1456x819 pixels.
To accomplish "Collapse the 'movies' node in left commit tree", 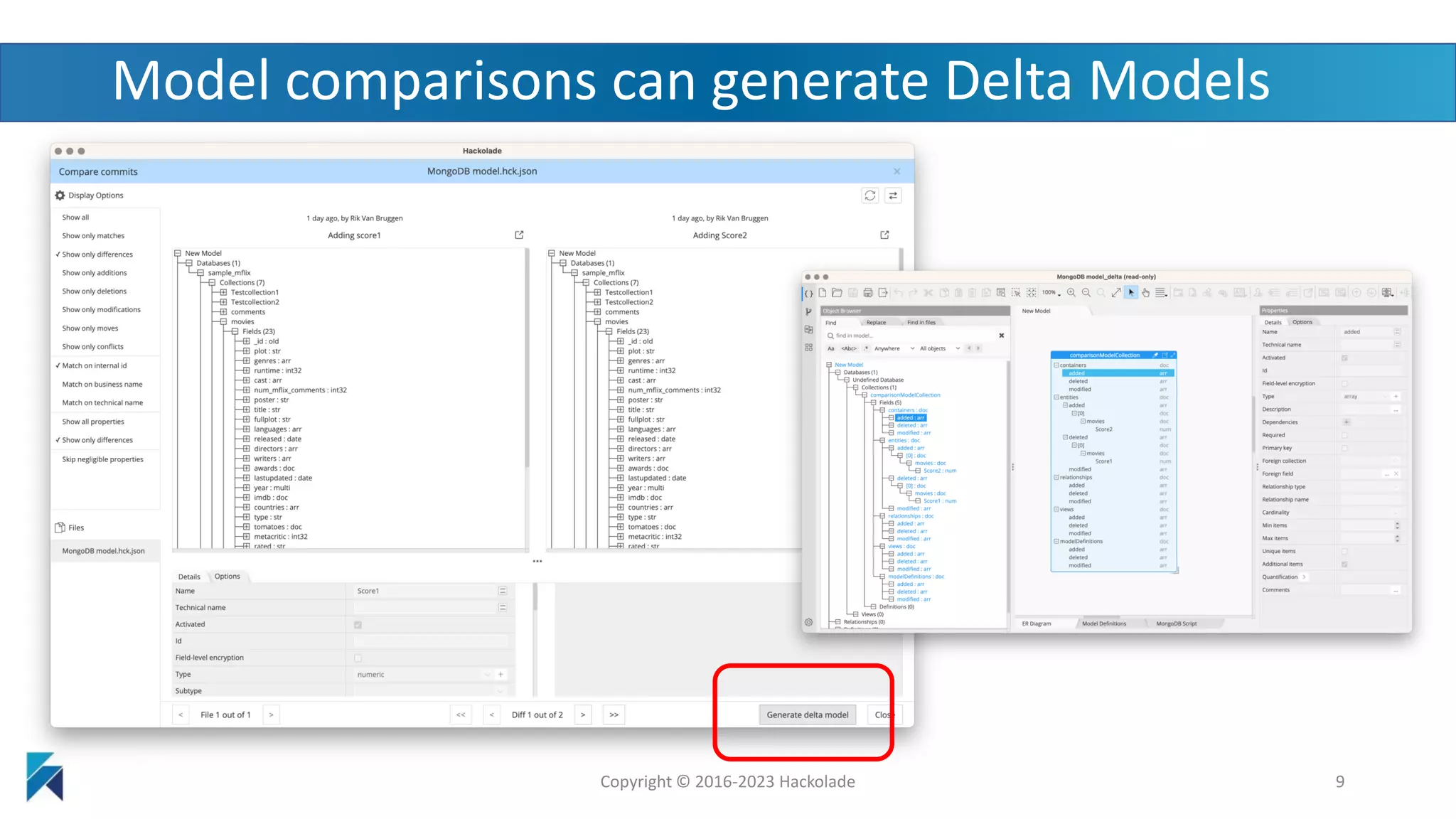I will [223, 322].
